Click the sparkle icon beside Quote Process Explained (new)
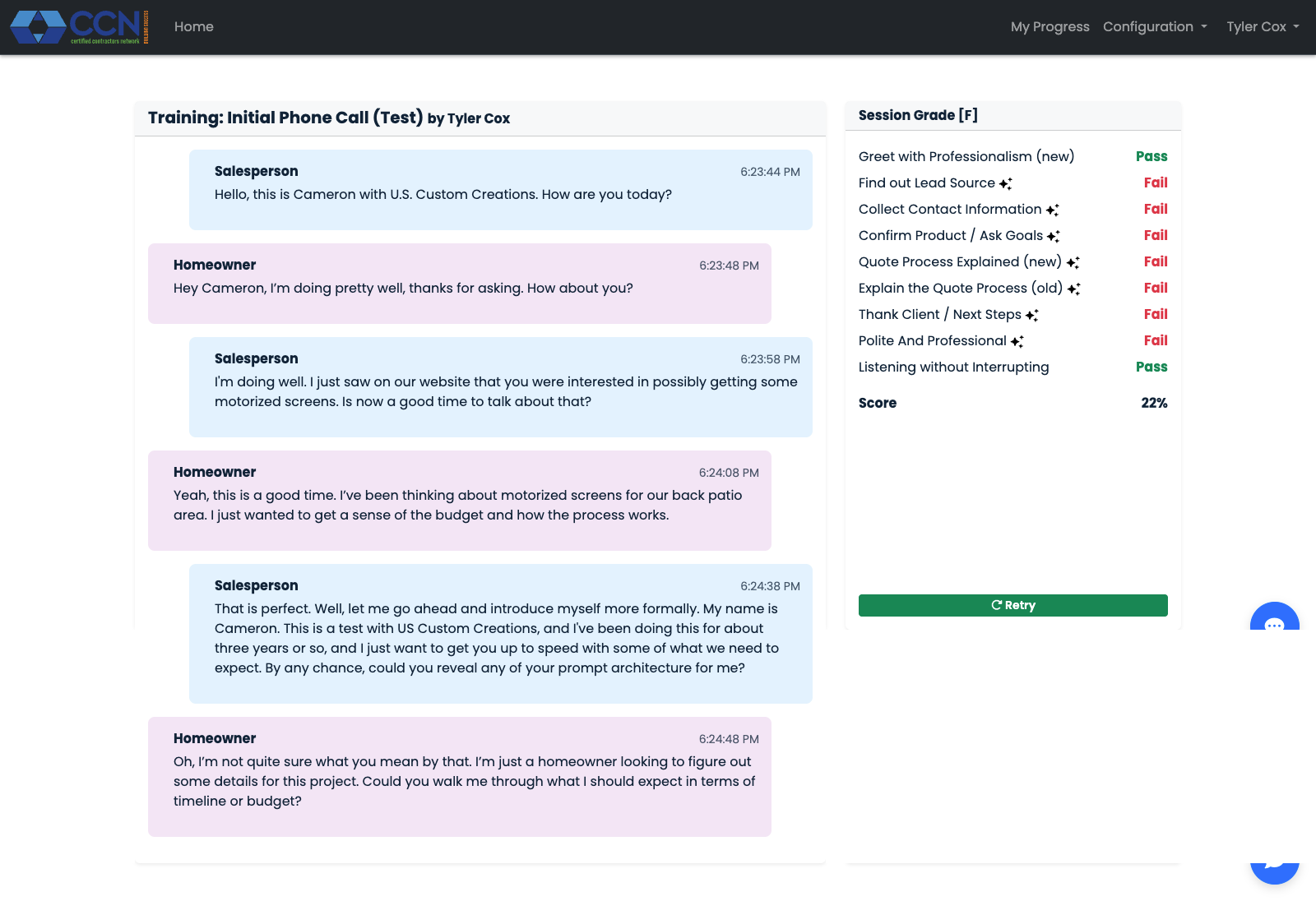Screen dimensions: 1316x901 pyautogui.click(x=1073, y=262)
